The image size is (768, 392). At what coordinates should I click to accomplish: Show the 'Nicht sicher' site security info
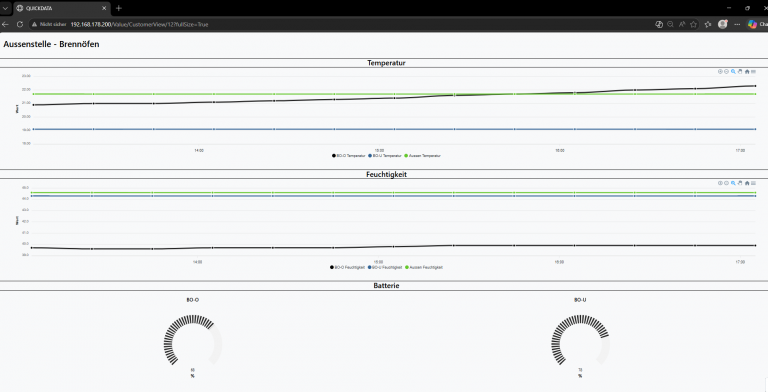click(x=49, y=24)
